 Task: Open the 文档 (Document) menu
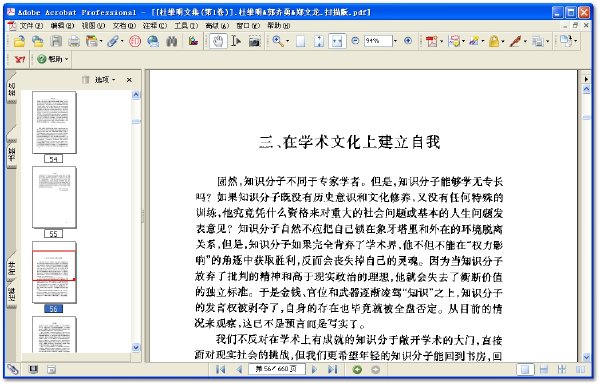click(124, 26)
